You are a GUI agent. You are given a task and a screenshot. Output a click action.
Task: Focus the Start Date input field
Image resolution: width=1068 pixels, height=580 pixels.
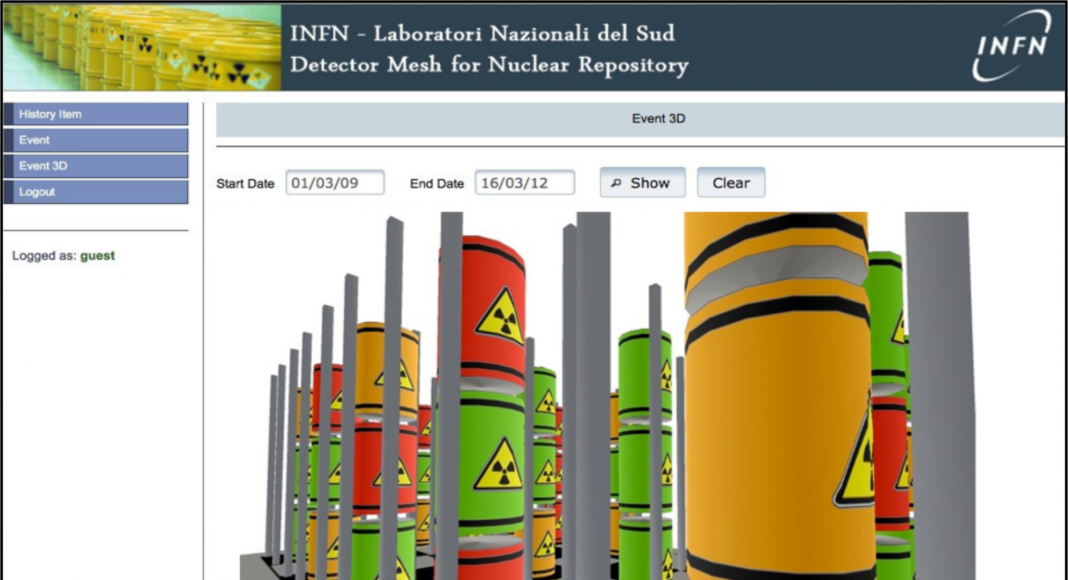(x=335, y=182)
